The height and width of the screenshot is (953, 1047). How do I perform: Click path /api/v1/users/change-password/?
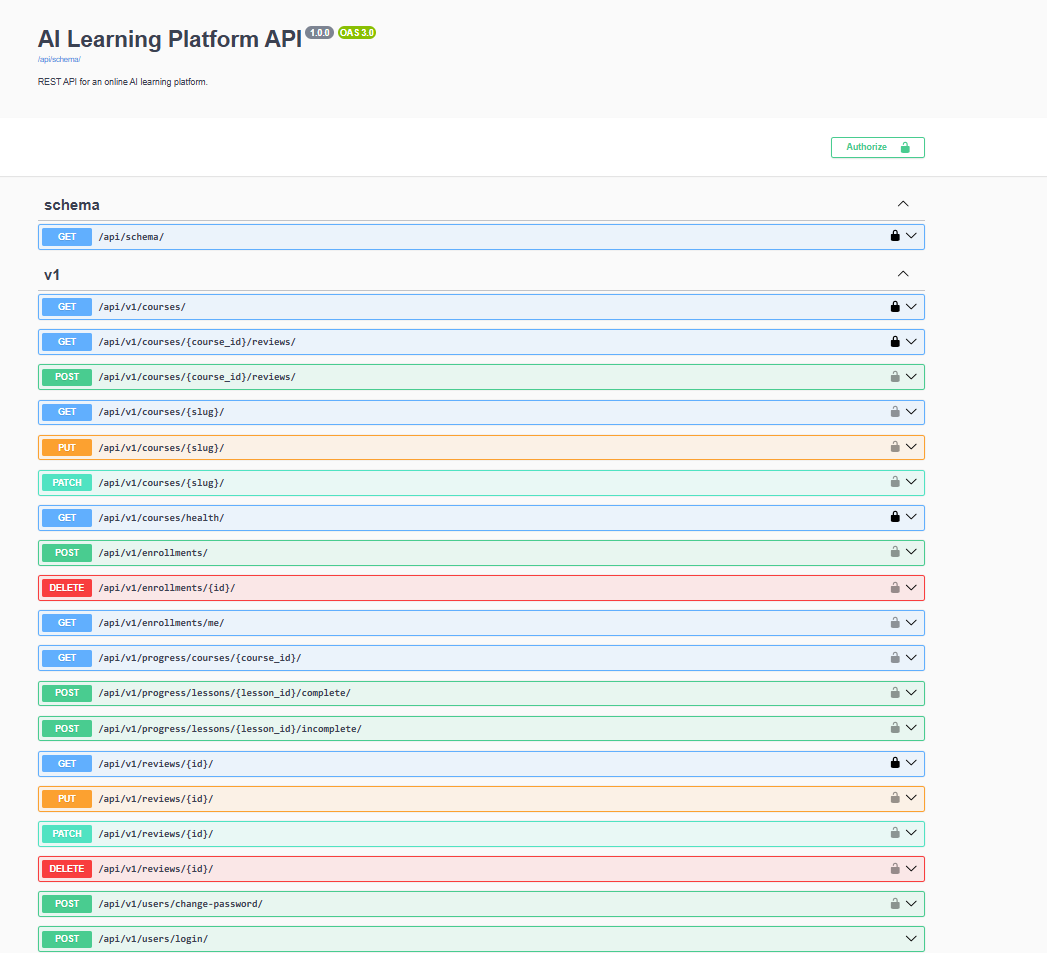tap(180, 904)
